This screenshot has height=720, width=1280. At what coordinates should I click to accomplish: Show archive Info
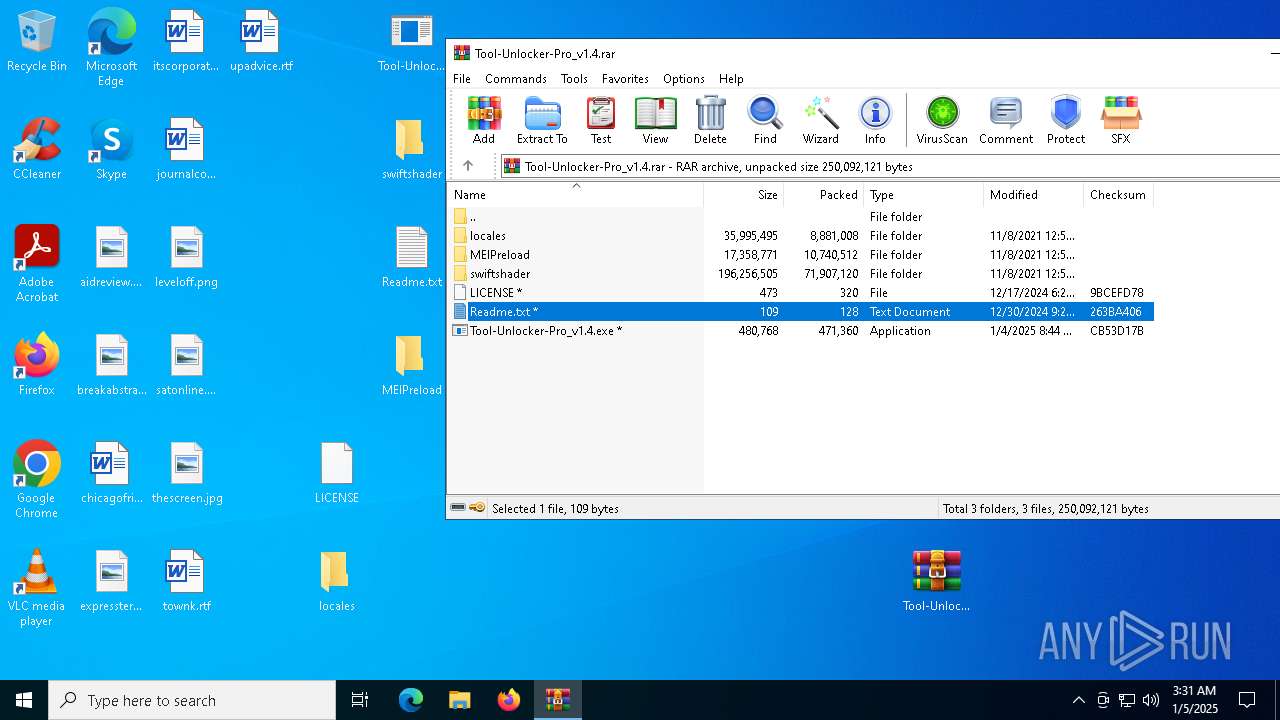[875, 120]
